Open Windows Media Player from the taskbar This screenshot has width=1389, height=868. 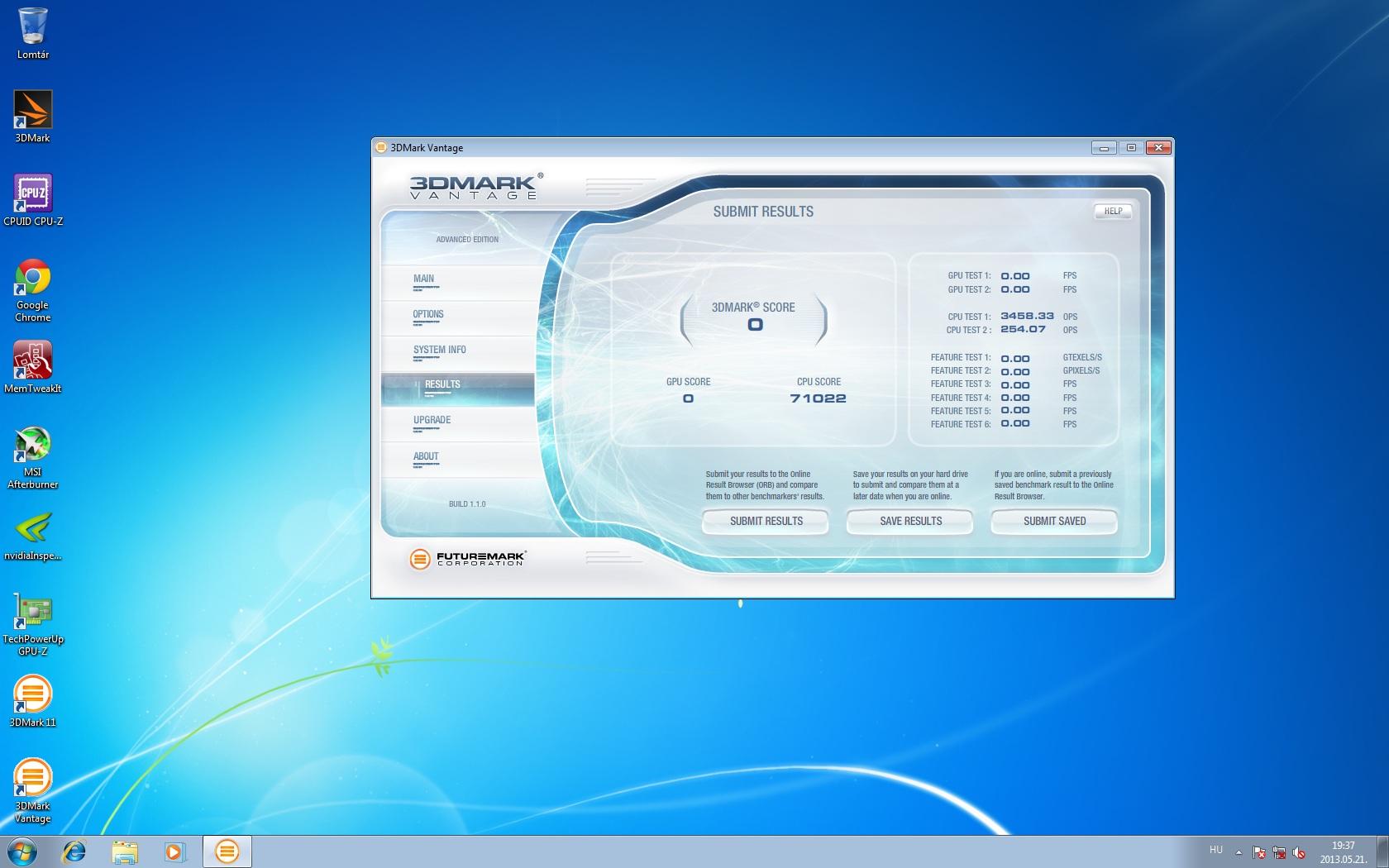coord(175,851)
